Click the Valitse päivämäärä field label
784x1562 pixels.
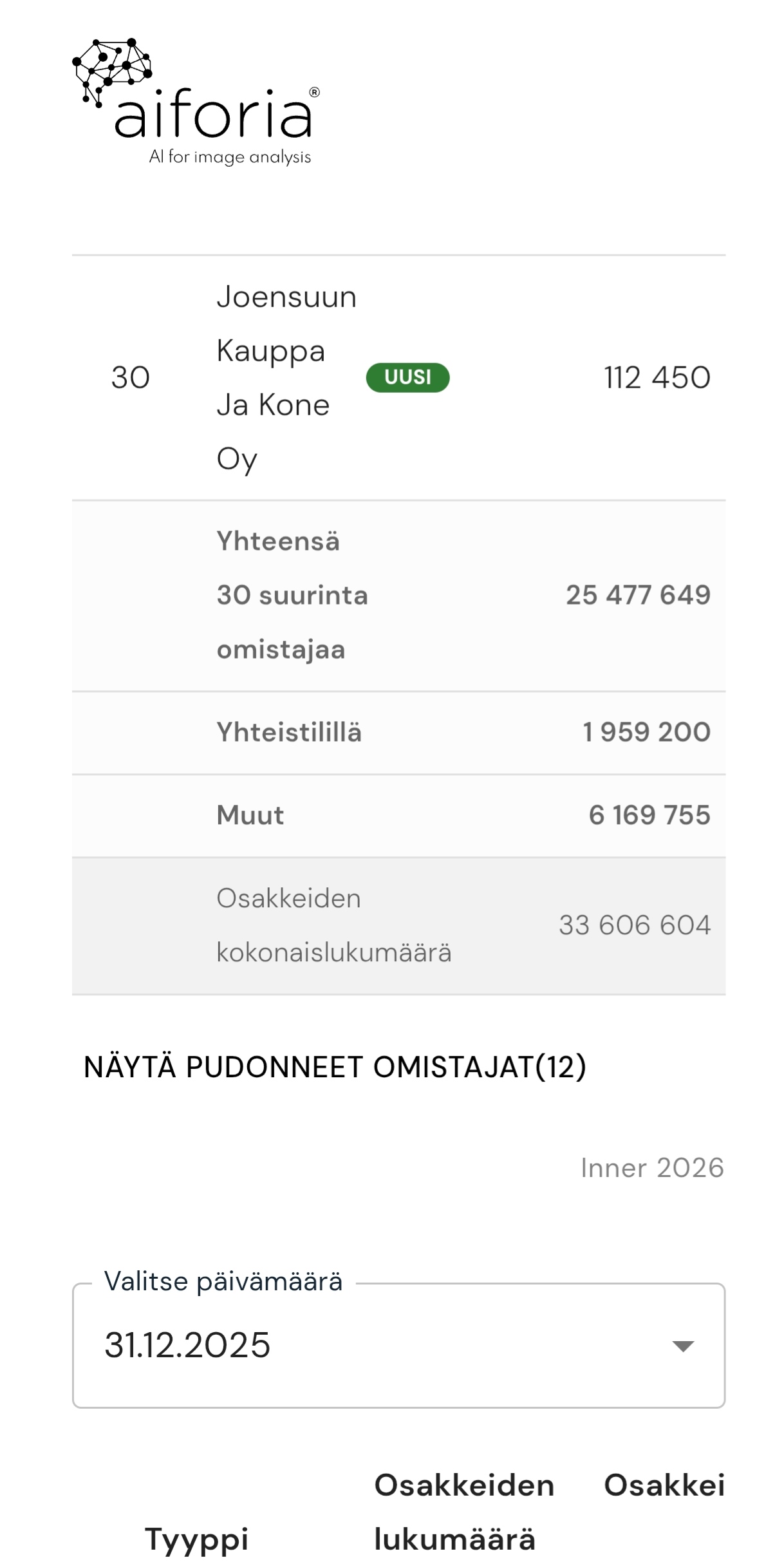click(223, 1281)
